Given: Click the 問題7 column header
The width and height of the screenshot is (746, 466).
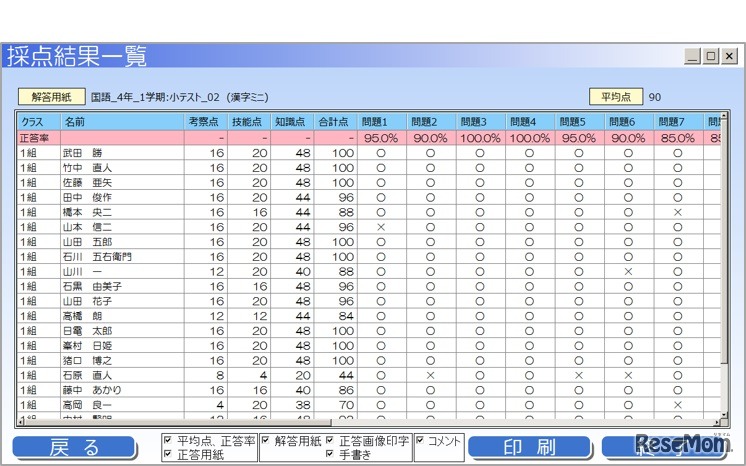Looking at the screenshot, I should (x=679, y=122).
